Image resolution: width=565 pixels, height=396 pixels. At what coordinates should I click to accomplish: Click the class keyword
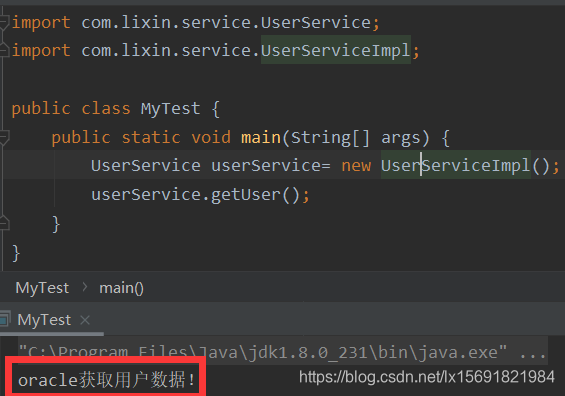point(106,108)
